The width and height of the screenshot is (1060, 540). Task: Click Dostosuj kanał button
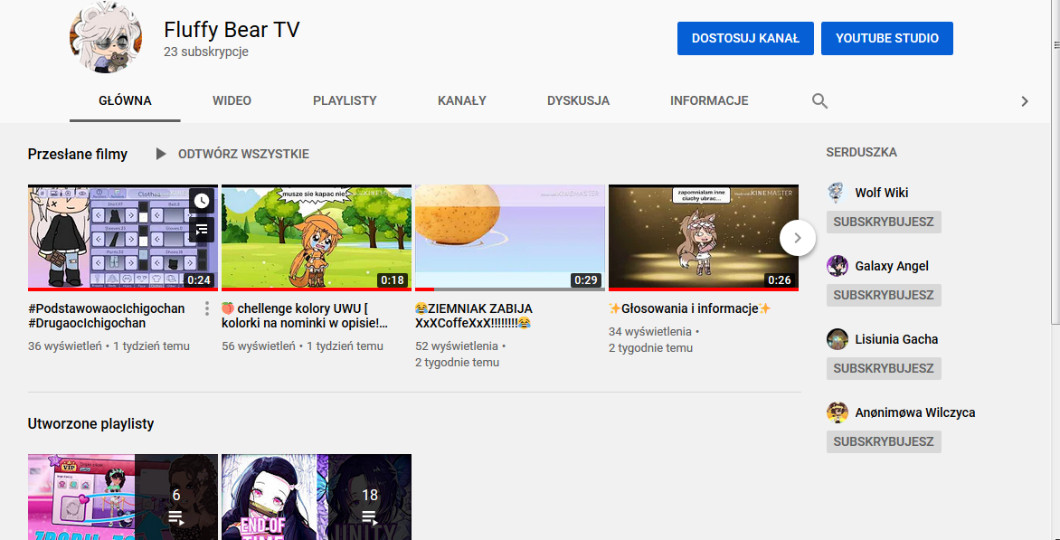(x=745, y=38)
